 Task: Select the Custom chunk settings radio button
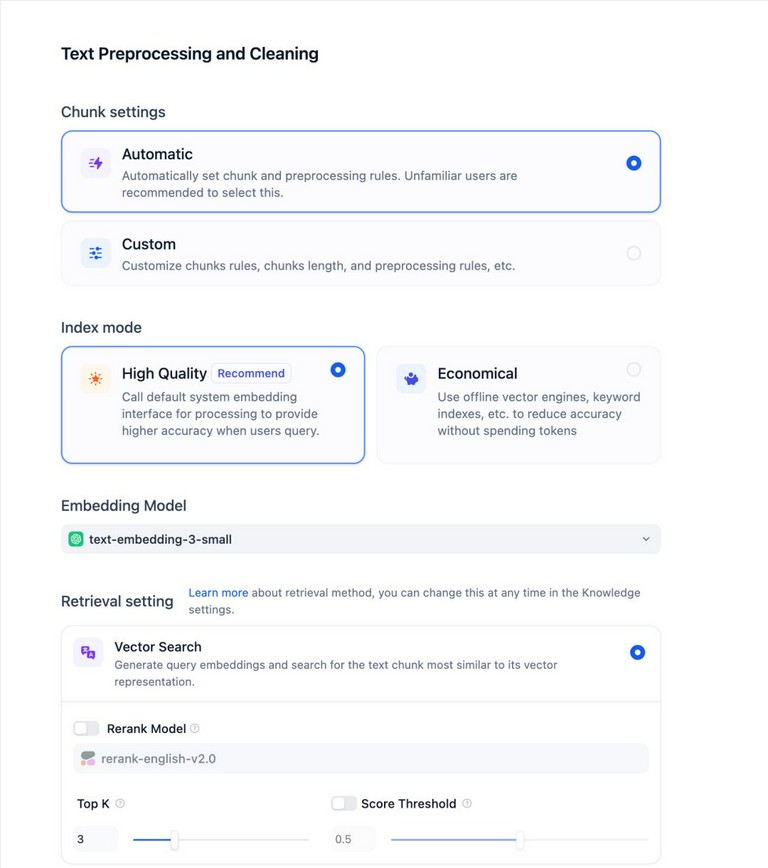pos(633,253)
